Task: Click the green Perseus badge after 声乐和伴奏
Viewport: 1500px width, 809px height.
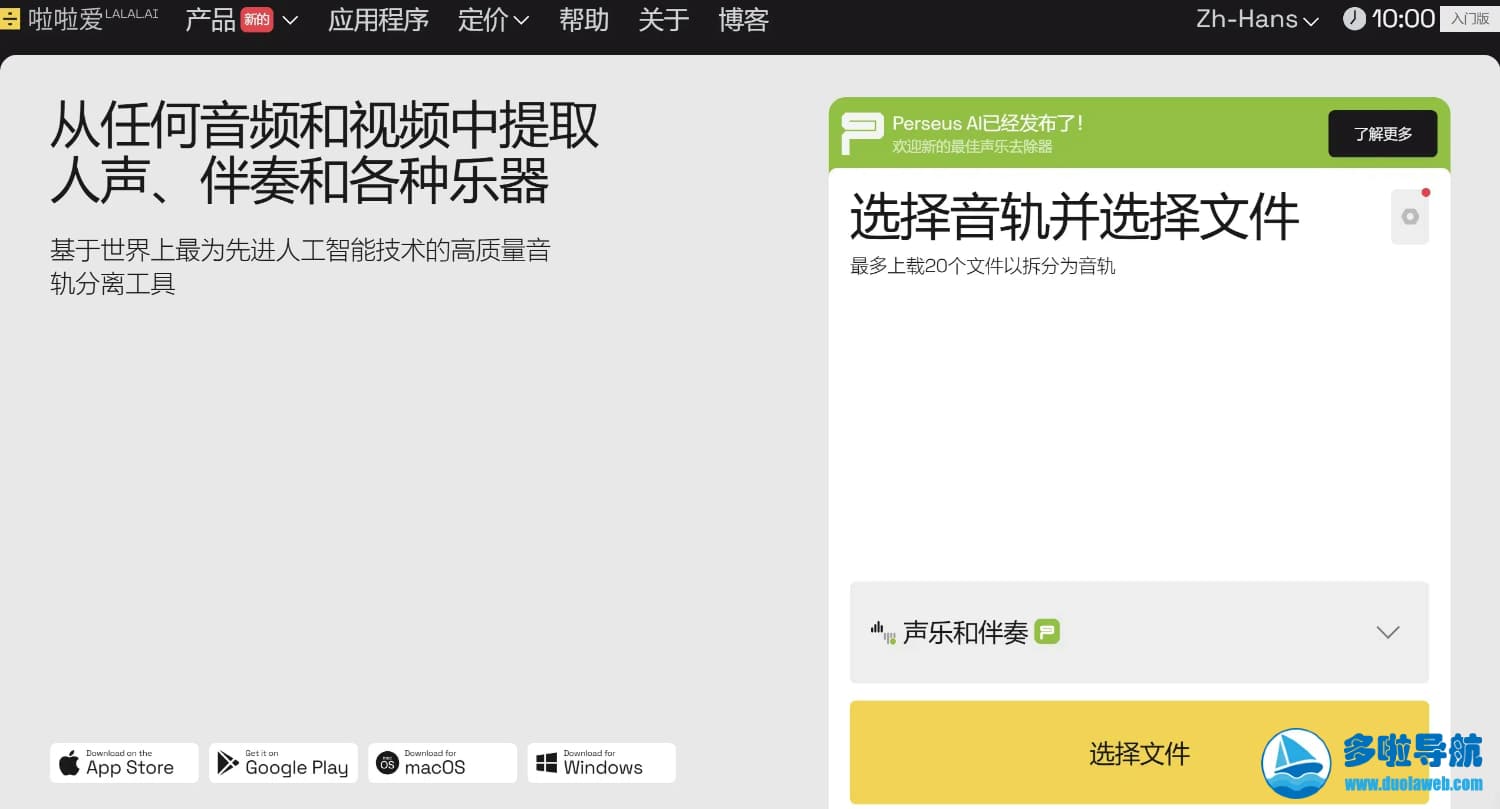Action: pyautogui.click(x=1047, y=632)
